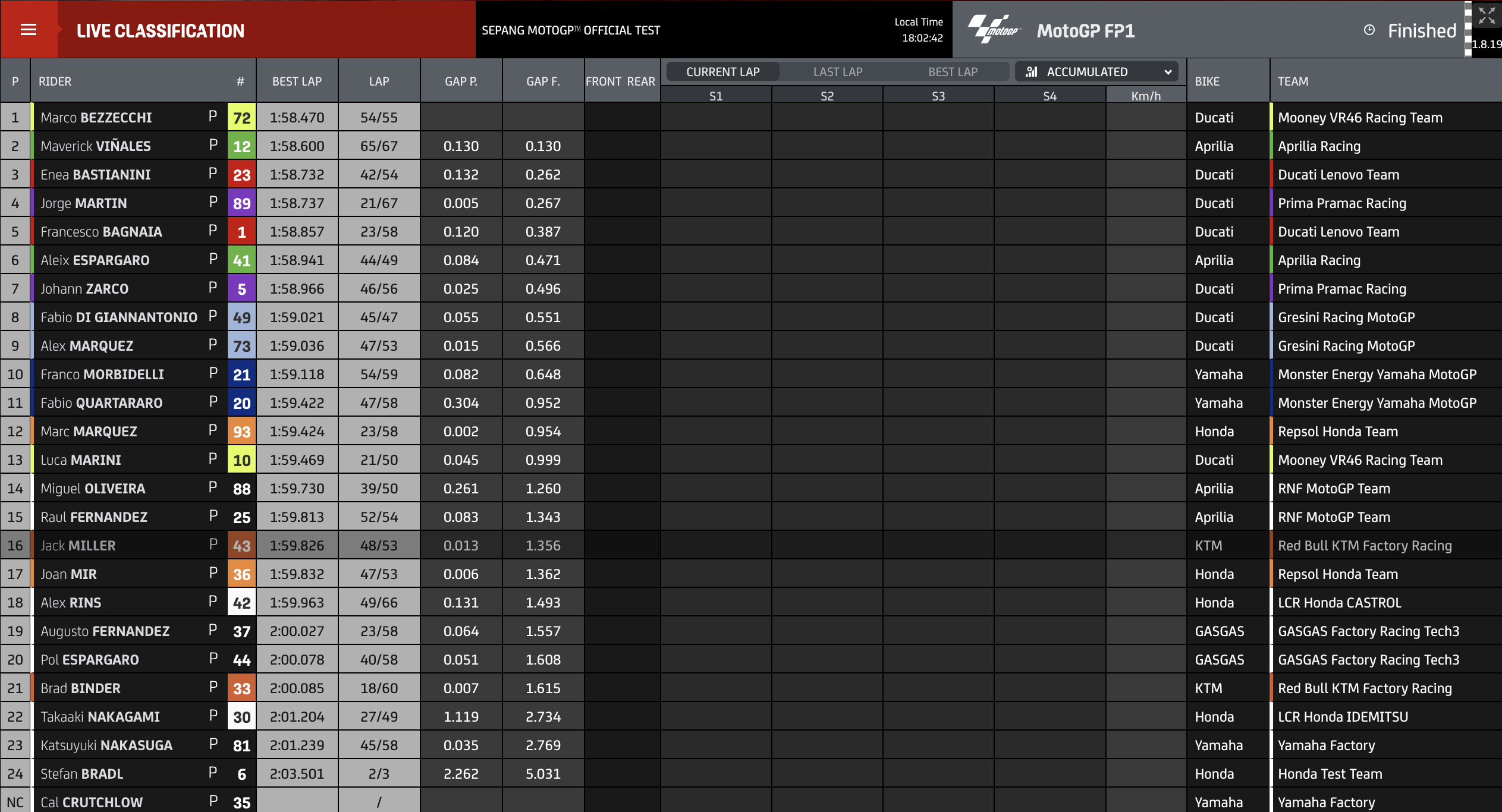Select rider Miguel OLIVEIRA
Screen dimensions: 1502x812
pos(93,489)
